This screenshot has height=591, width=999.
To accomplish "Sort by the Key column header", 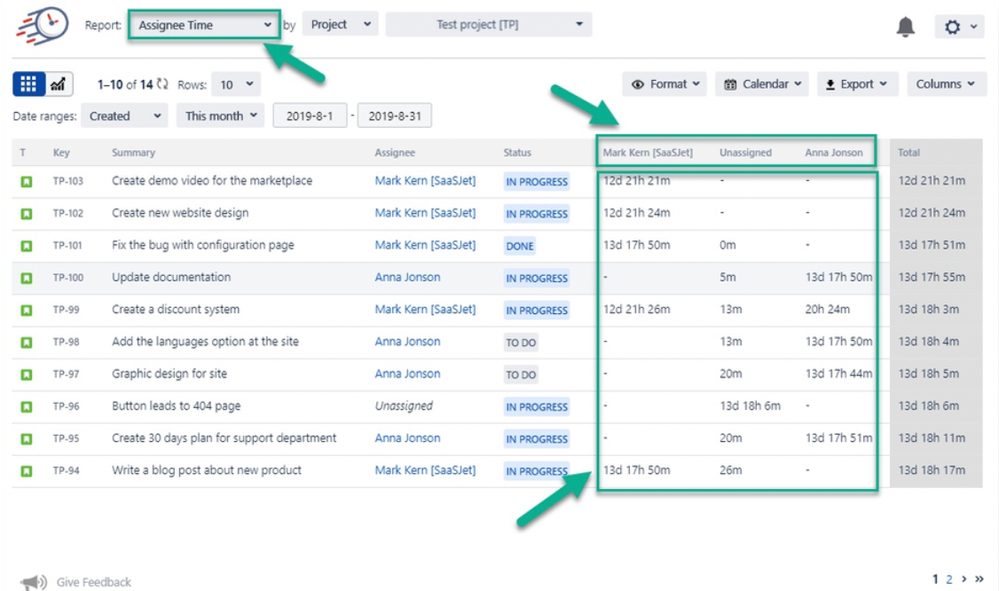I will (62, 153).
